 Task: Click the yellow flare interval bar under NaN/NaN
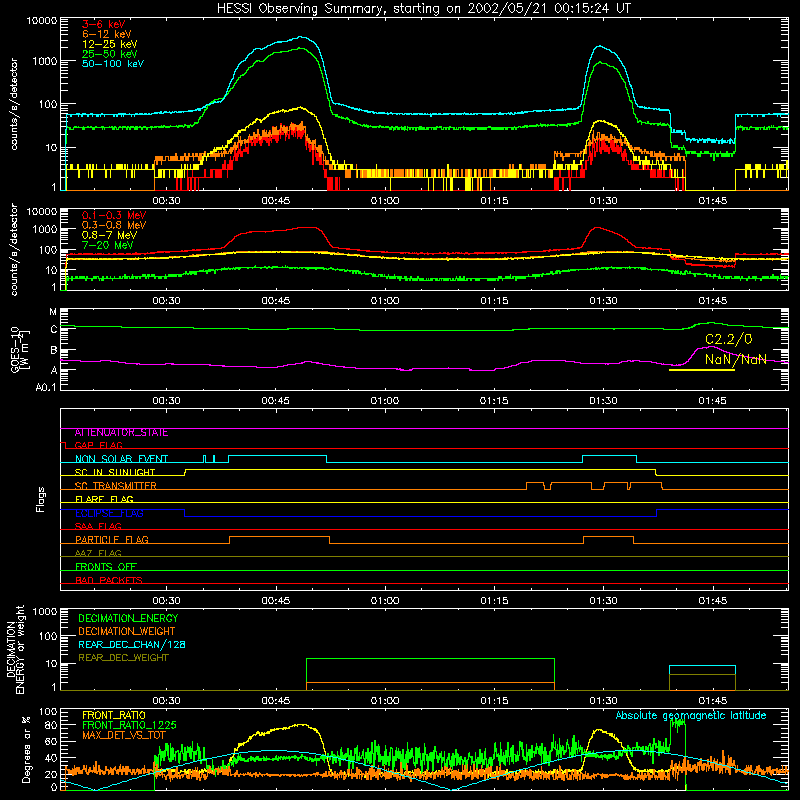tap(702, 370)
